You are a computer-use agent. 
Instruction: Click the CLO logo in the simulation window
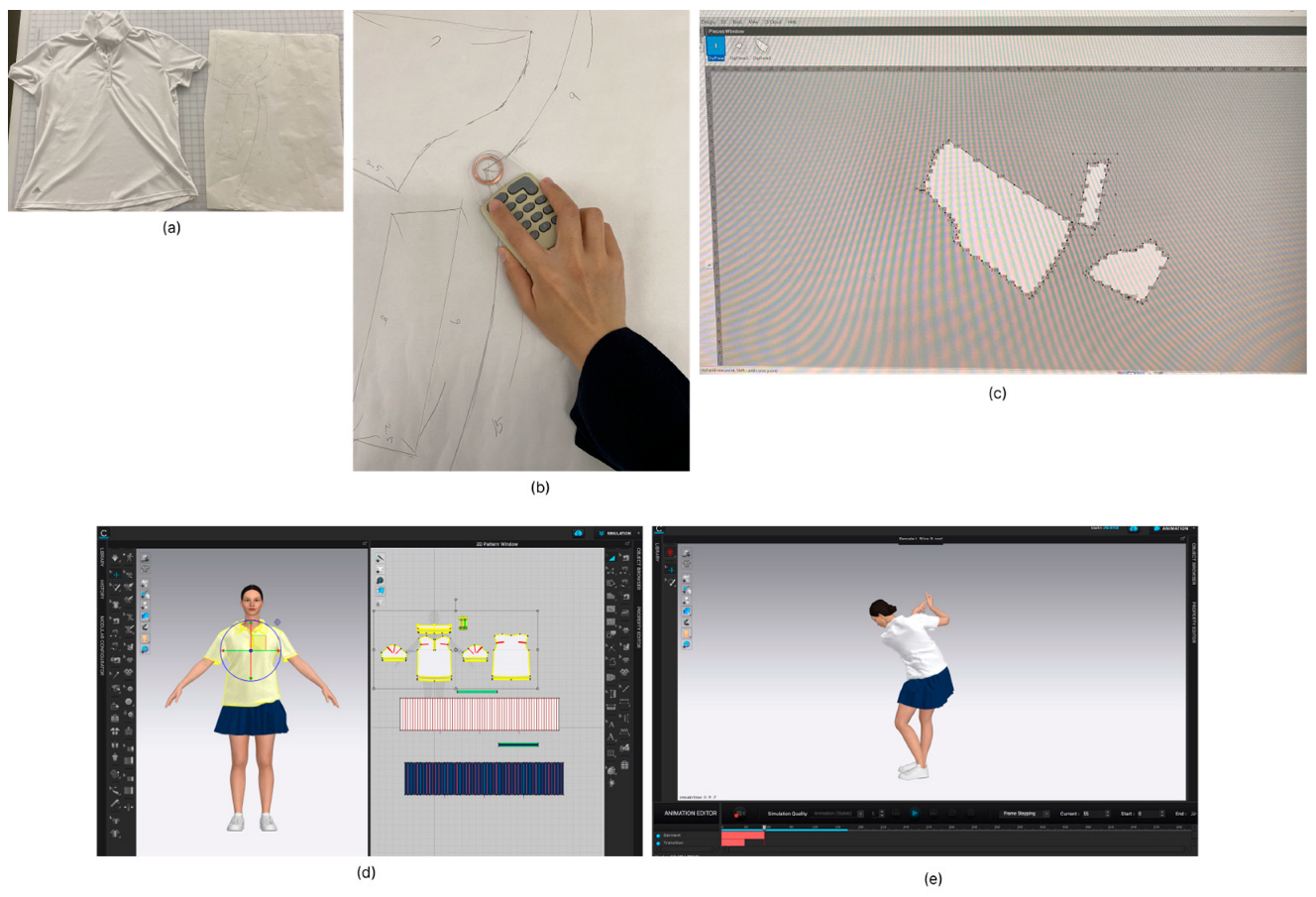(x=103, y=533)
